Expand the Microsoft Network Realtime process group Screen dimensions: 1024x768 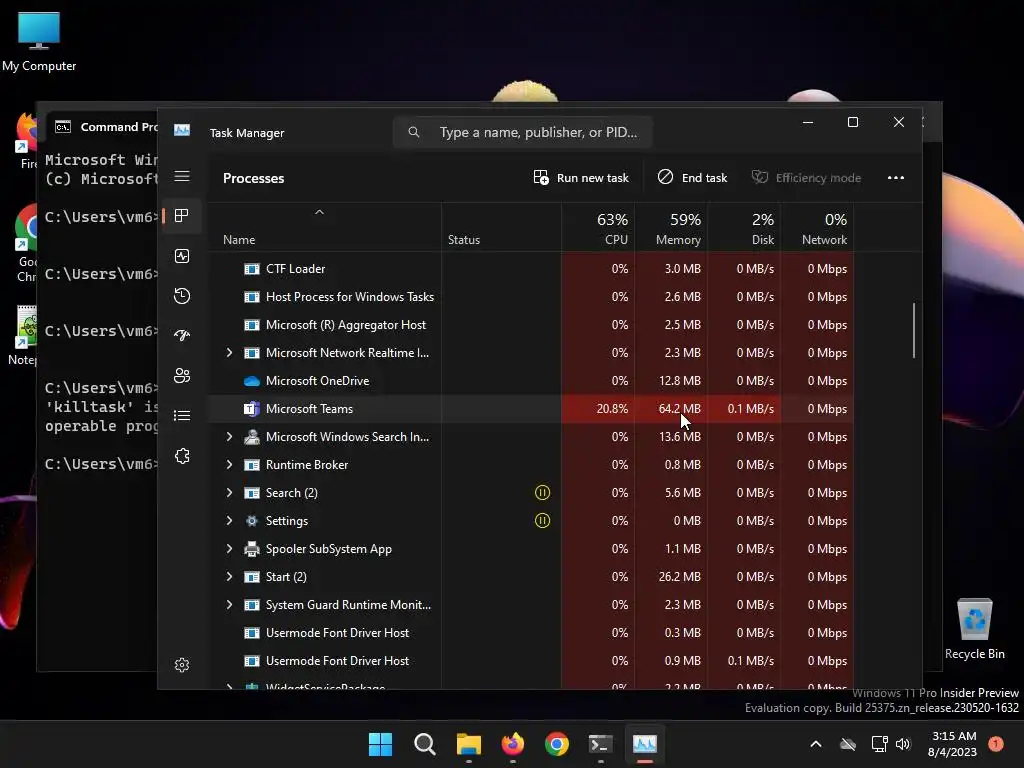tap(229, 353)
